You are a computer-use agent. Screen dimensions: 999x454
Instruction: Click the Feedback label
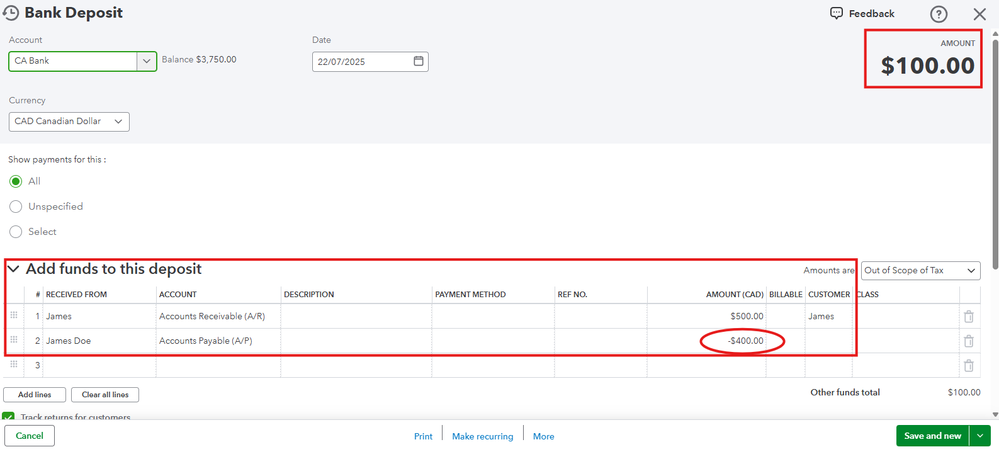click(872, 13)
